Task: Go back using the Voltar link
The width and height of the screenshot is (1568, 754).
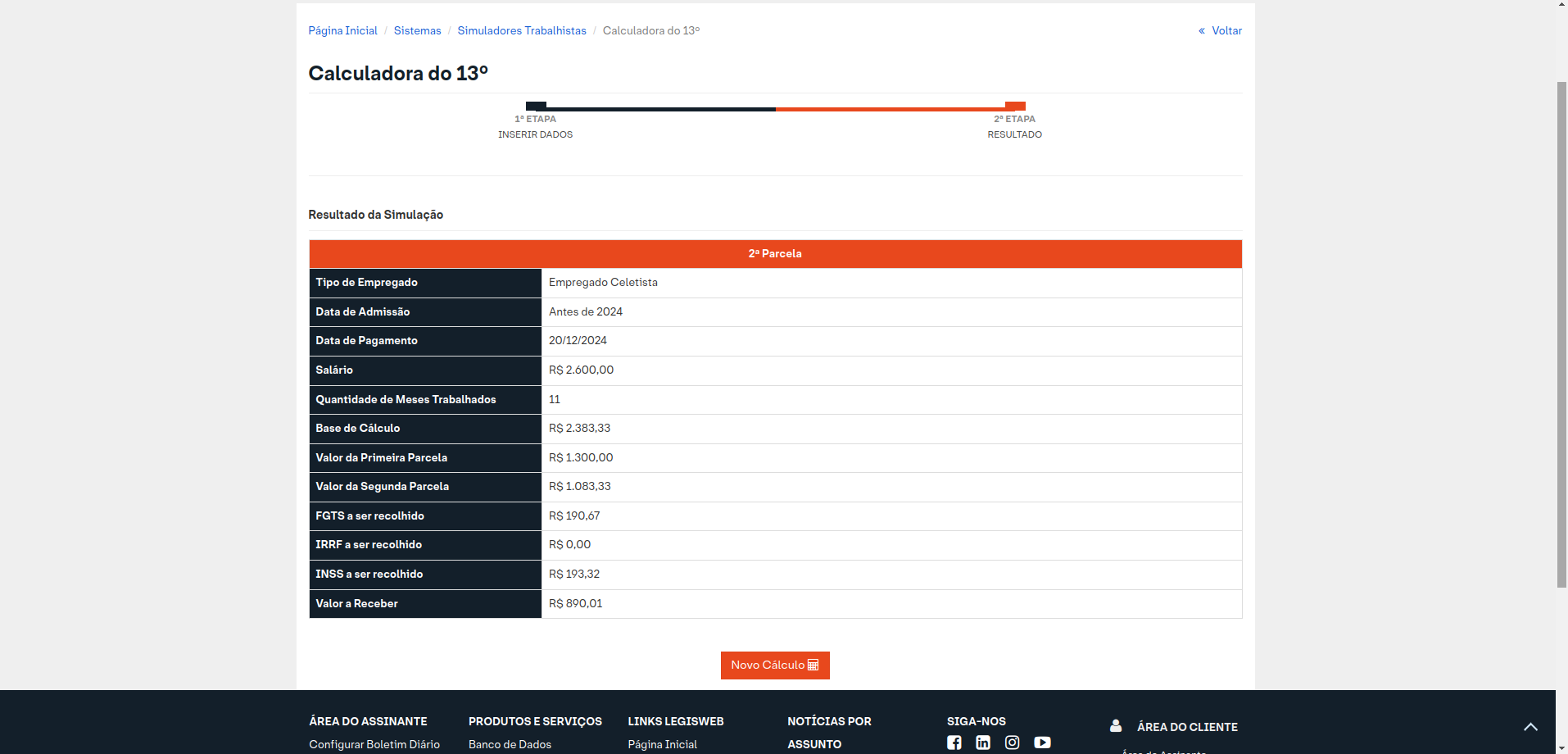Action: tap(1220, 30)
